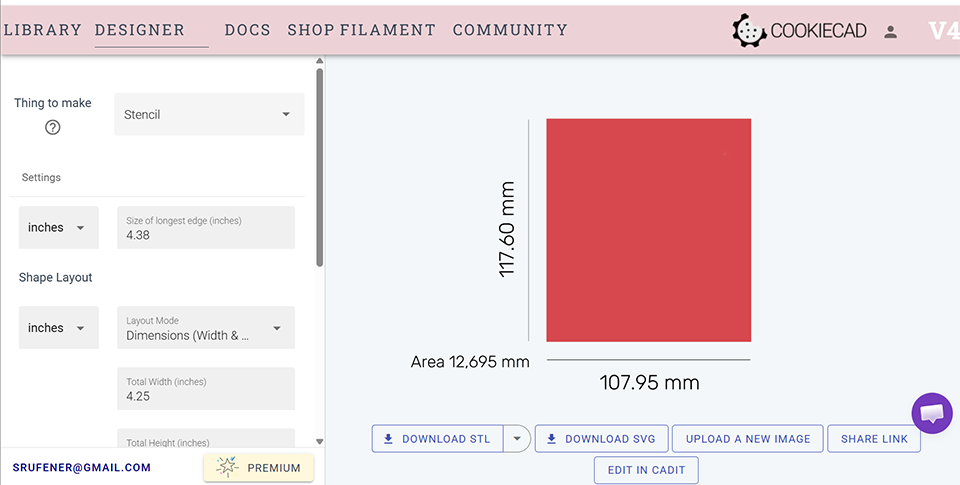Visit the Community page
Viewport: 960px width, 485px height.
[x=509, y=30]
